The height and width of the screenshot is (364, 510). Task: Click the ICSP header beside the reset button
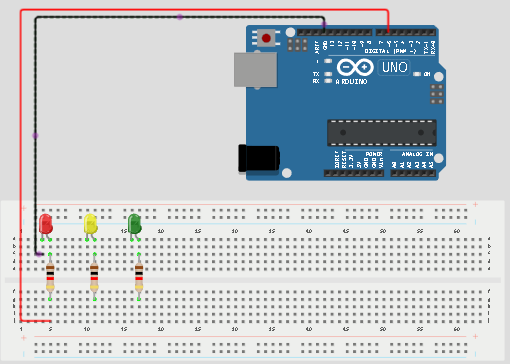coord(297,45)
